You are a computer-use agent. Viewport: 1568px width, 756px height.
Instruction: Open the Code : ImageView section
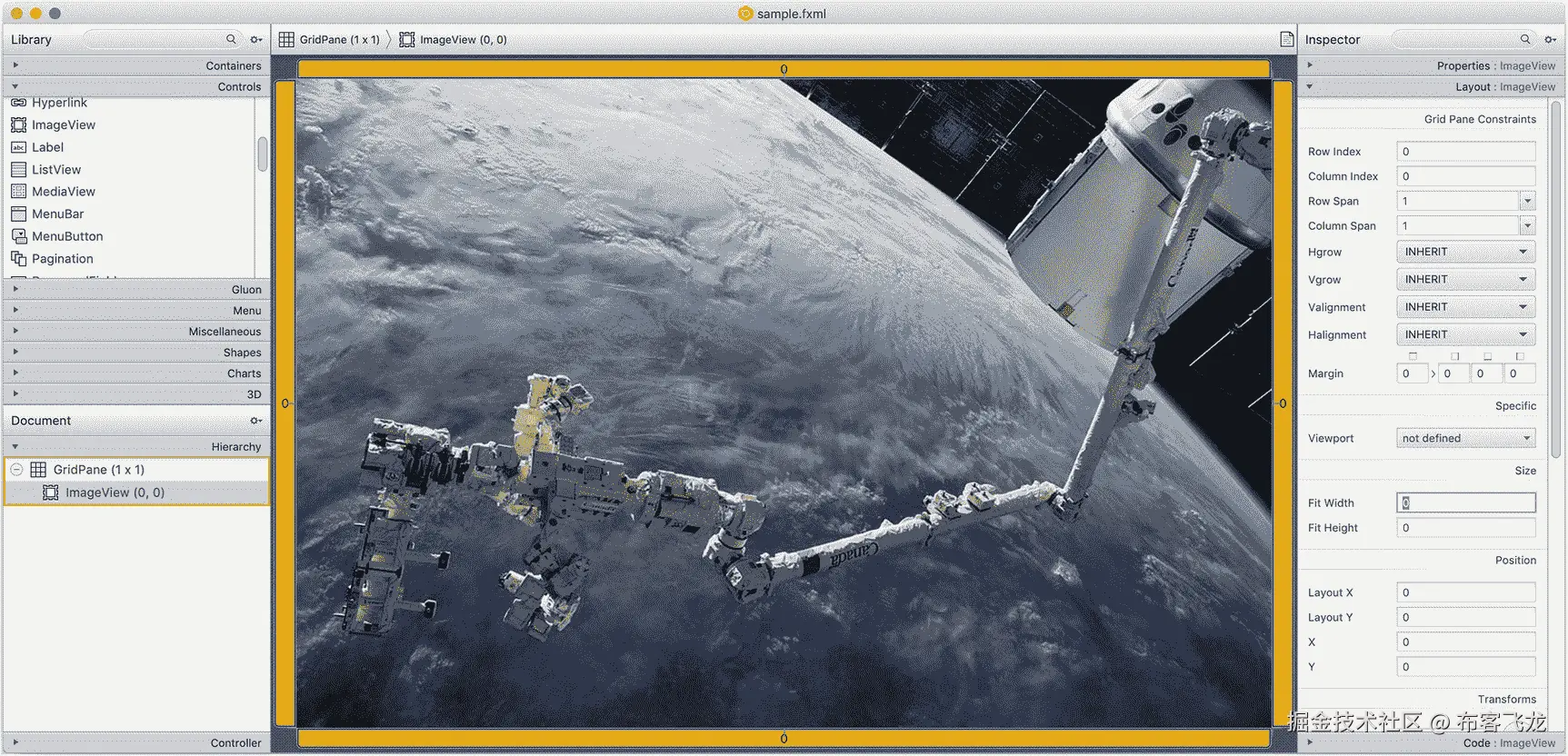[1431, 743]
